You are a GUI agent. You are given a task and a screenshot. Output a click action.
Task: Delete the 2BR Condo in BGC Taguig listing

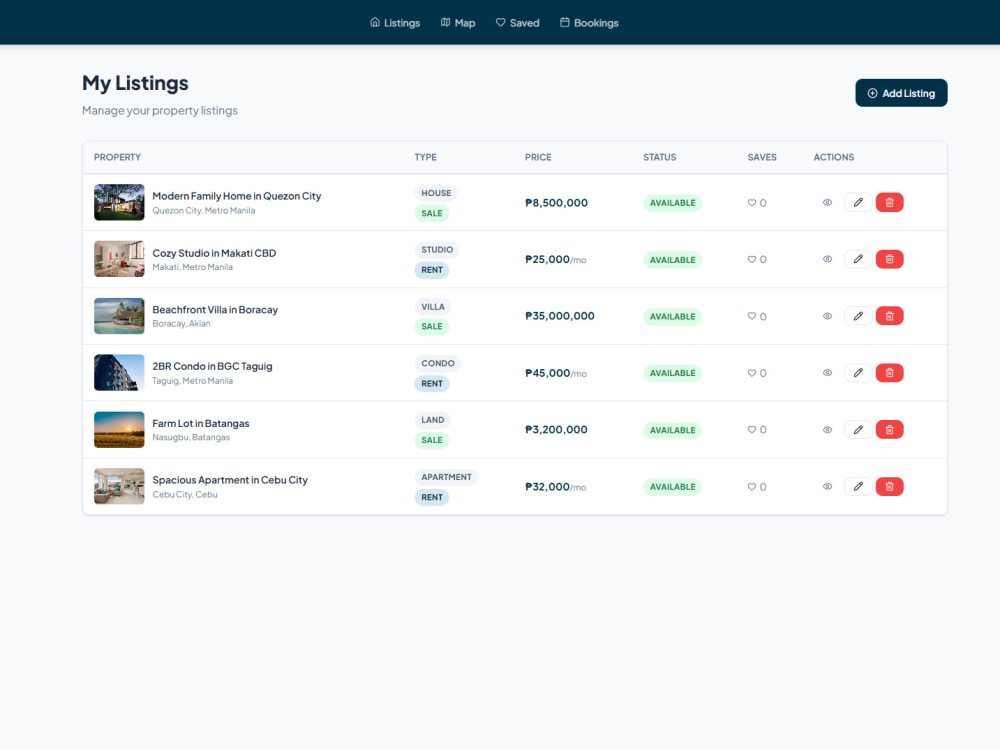click(889, 373)
